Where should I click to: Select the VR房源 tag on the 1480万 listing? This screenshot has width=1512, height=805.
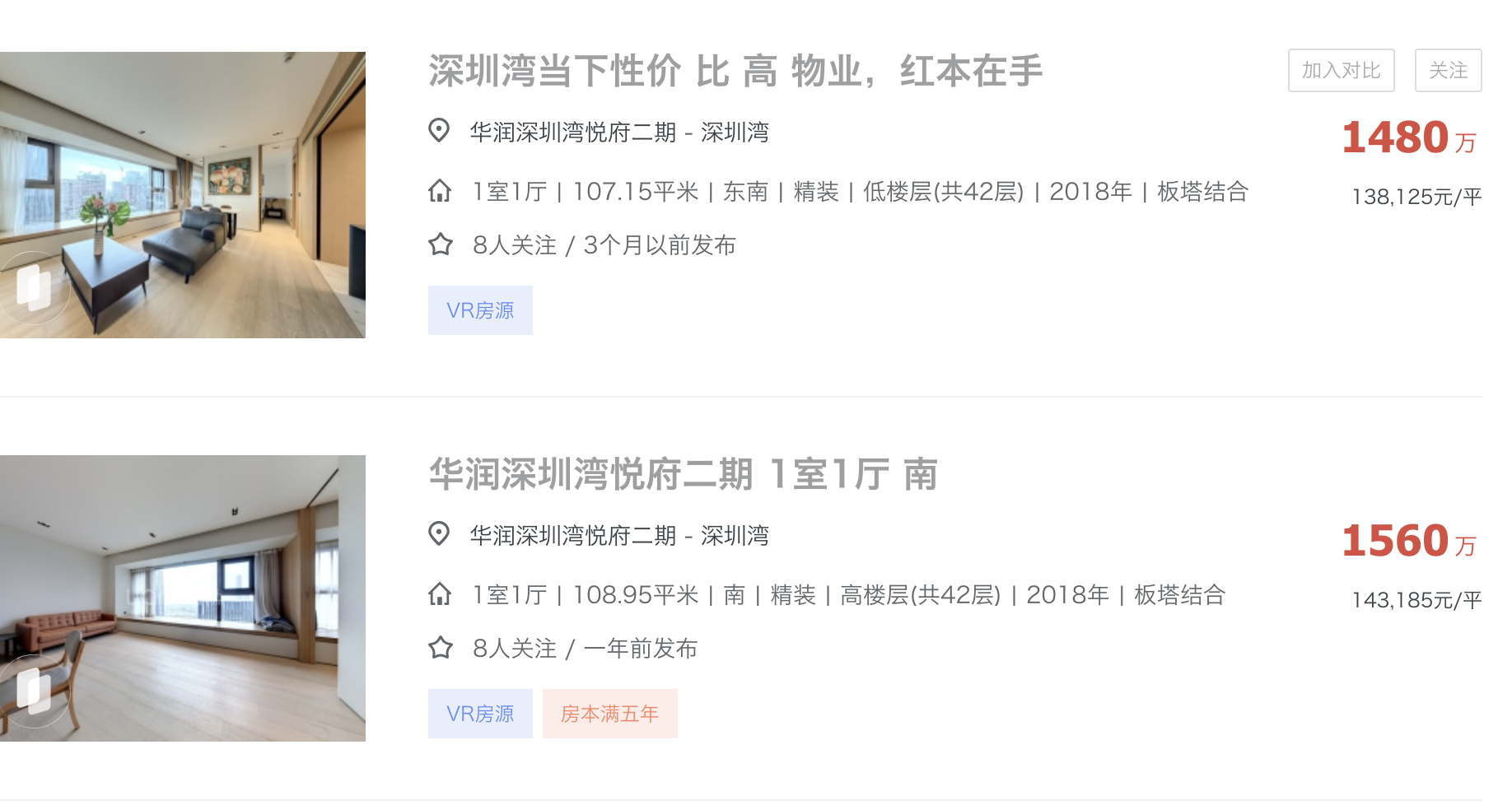[480, 310]
